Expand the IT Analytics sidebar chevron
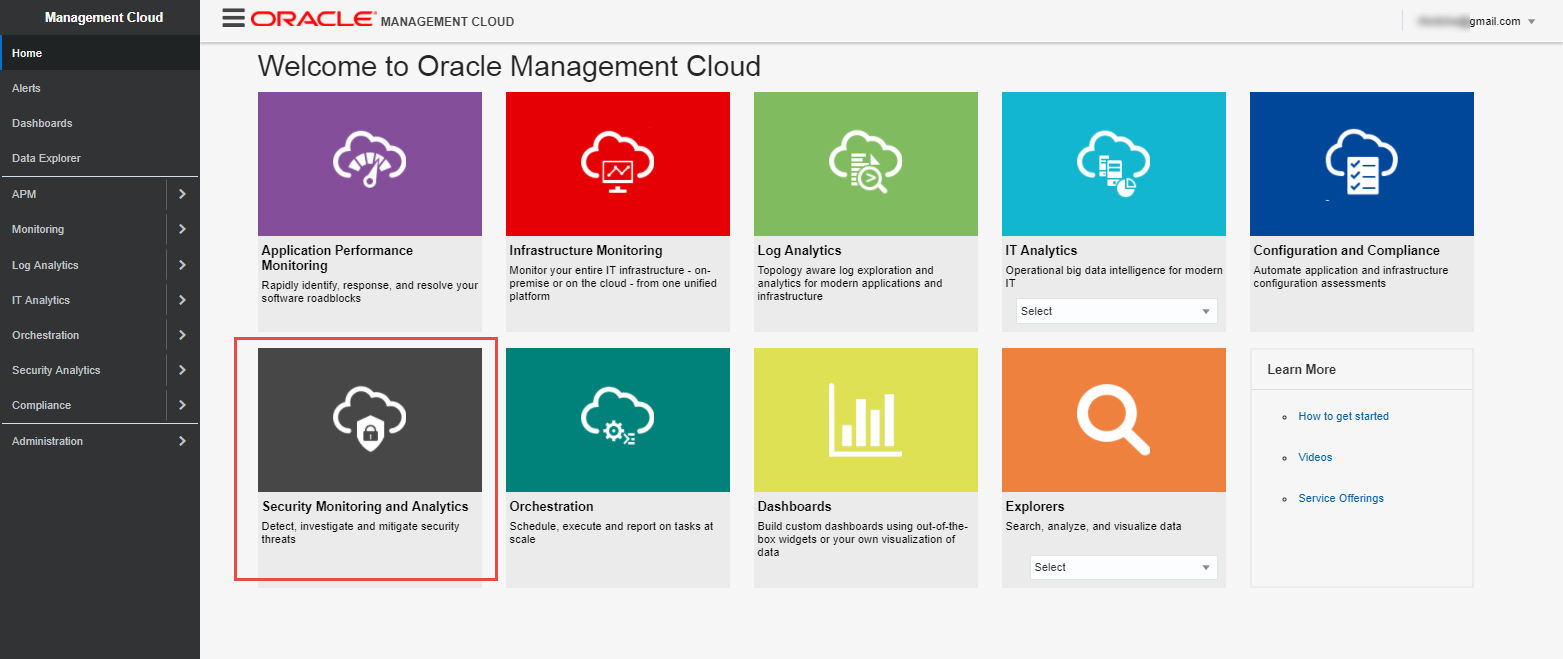Image resolution: width=1563 pixels, height=659 pixels. [182, 300]
